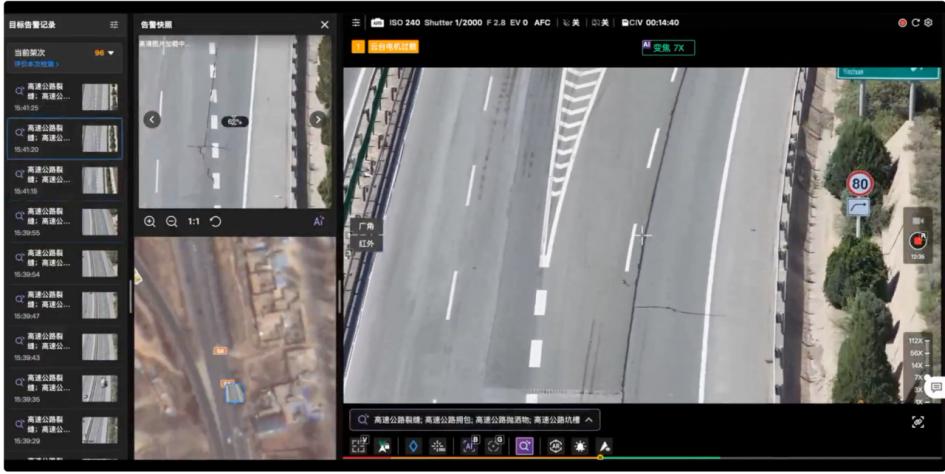Screen dimensions: 945x474
Task: Show the next alarm snapshot image
Action: click(318, 120)
